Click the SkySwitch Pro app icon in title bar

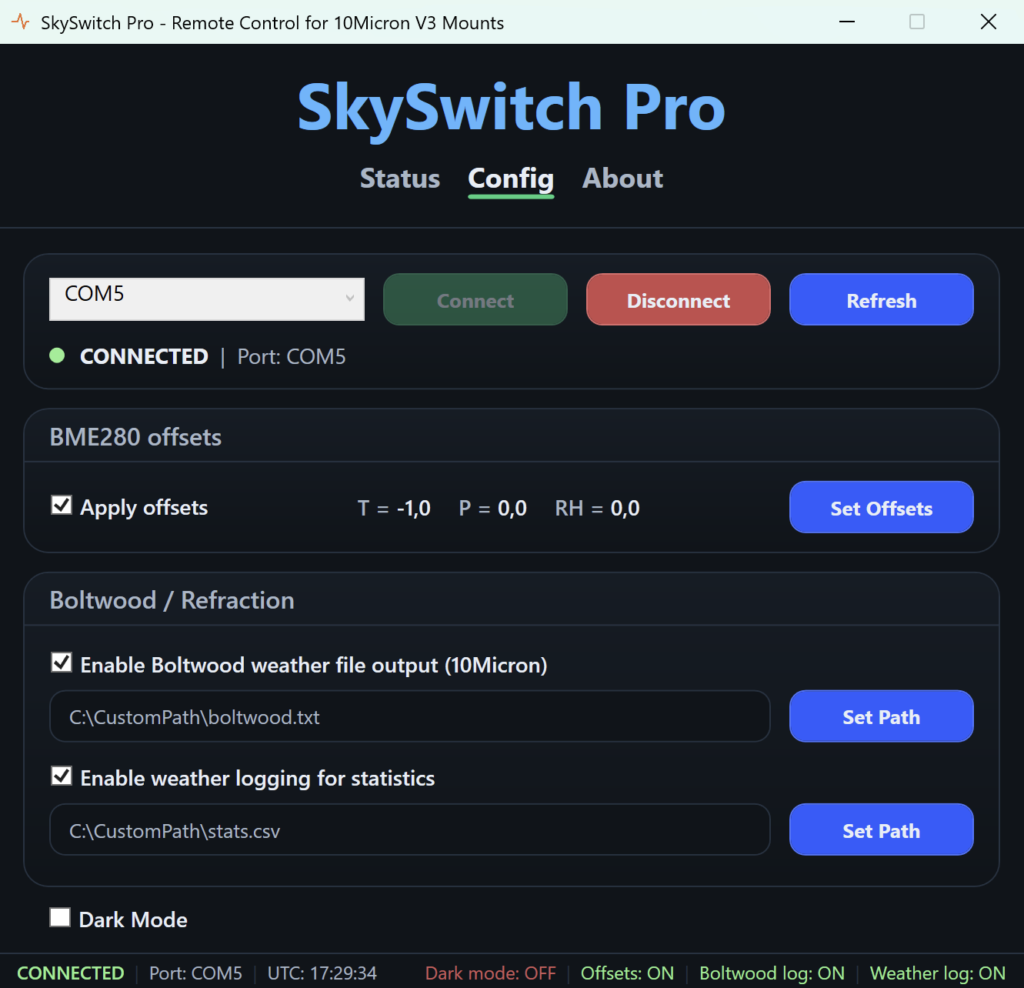coord(20,22)
